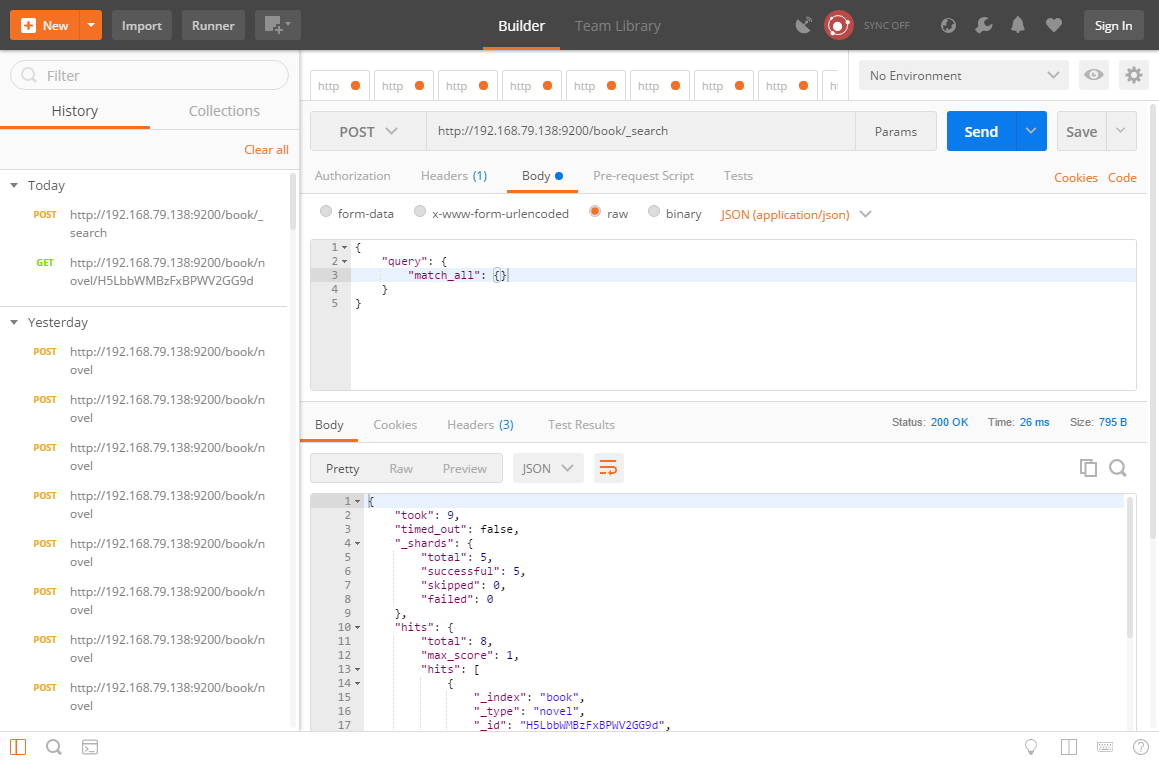Open the Pre-request Script tab
The width and height of the screenshot is (1159, 762).
pyautogui.click(x=643, y=176)
